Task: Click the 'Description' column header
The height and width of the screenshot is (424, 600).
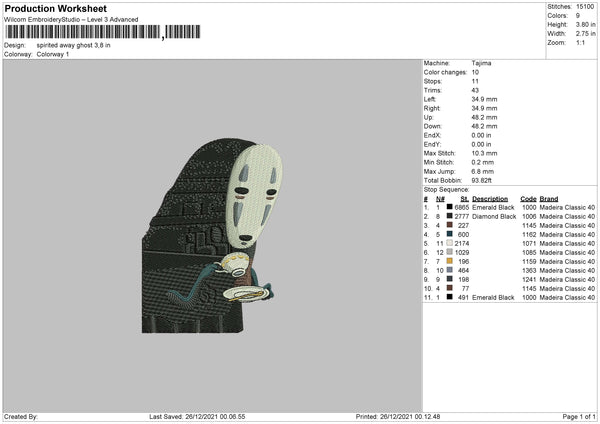Action: click(490, 199)
